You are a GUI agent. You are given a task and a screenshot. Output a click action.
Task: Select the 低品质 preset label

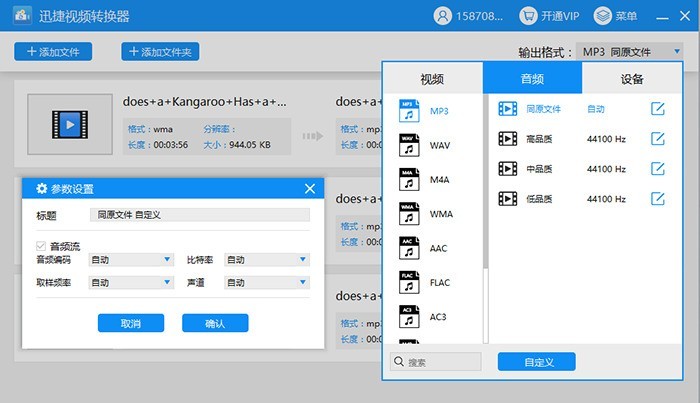coord(539,199)
